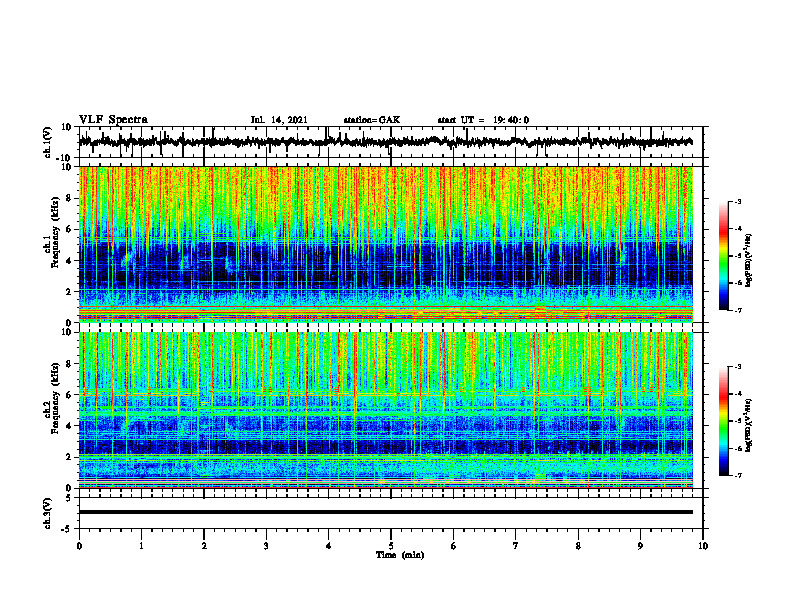This screenshot has height=612, width=792.
Task: Click the "station=GAK" header label
Action: click(372, 120)
